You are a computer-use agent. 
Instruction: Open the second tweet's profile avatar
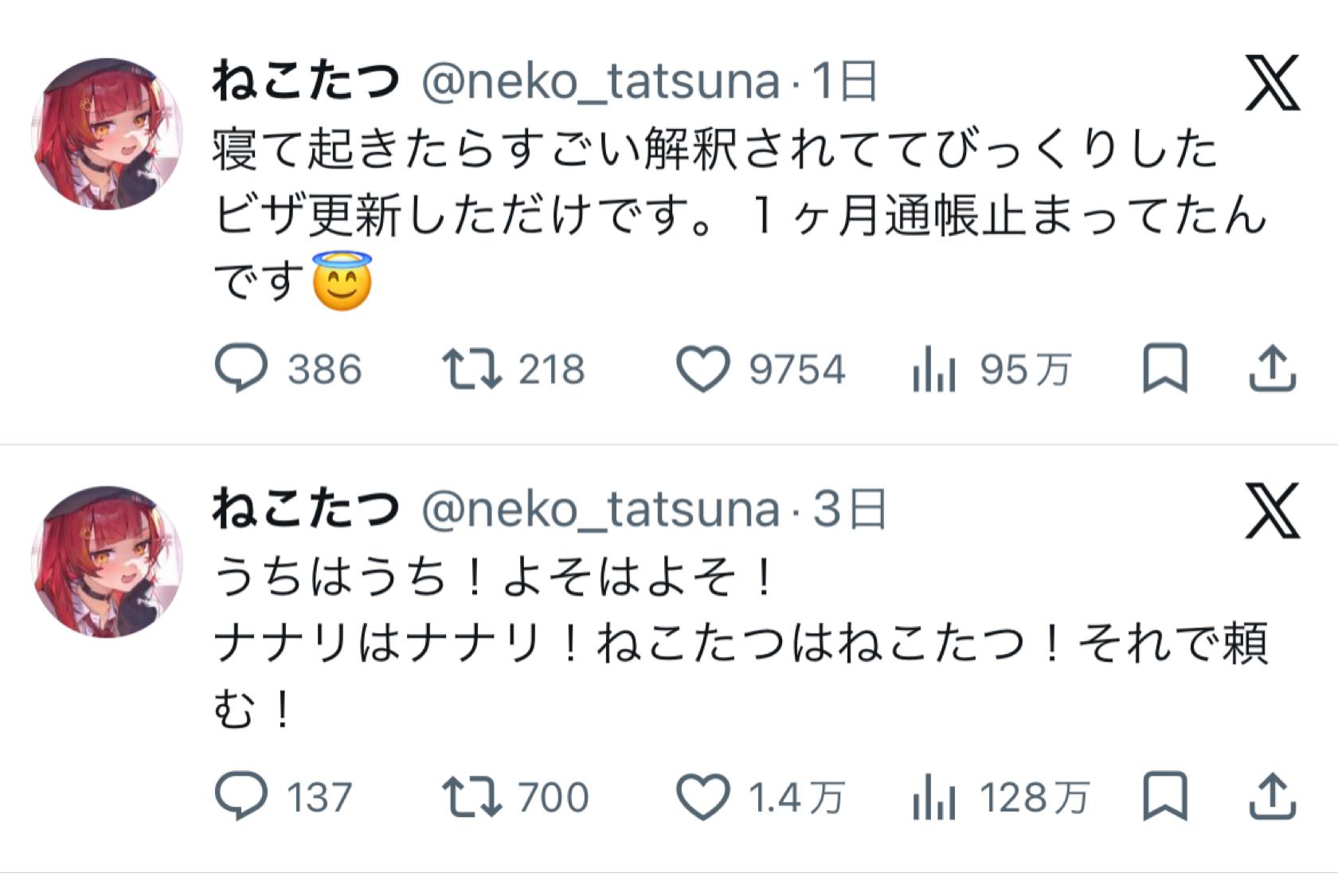pyautogui.click(x=107, y=561)
